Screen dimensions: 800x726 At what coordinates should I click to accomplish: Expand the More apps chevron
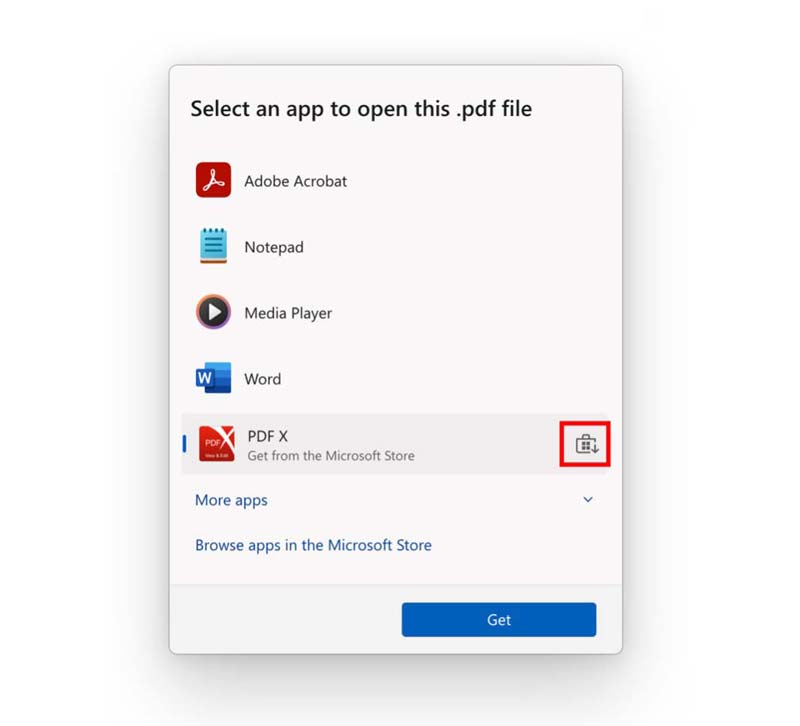click(588, 499)
